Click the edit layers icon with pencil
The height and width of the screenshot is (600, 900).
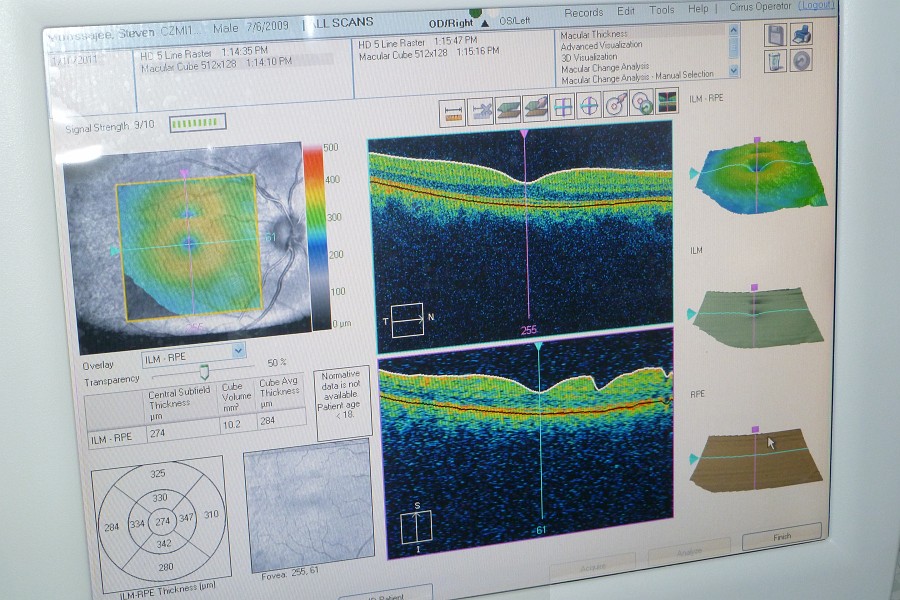pyautogui.click(x=535, y=106)
